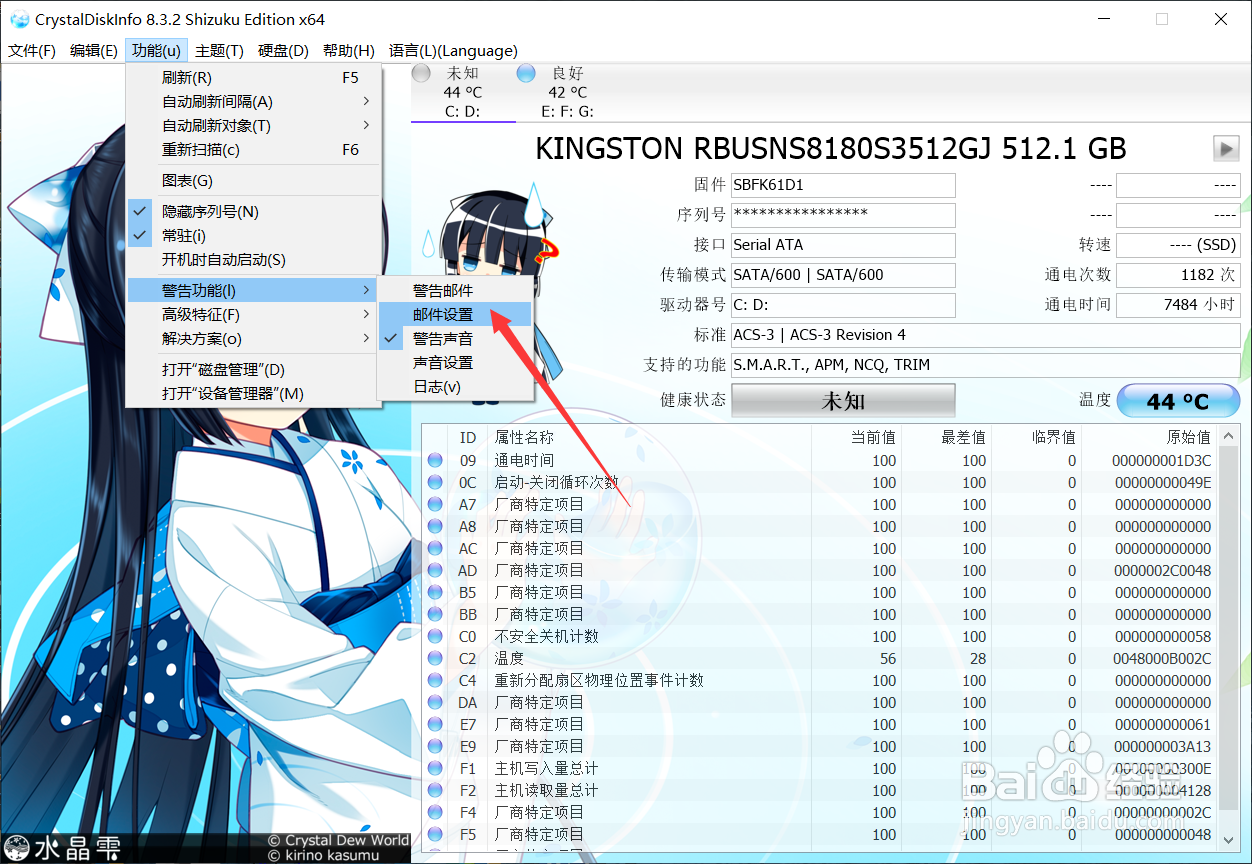Expand 高级特征(F) submenu
Viewport: 1252px width, 864px height.
pos(254,315)
